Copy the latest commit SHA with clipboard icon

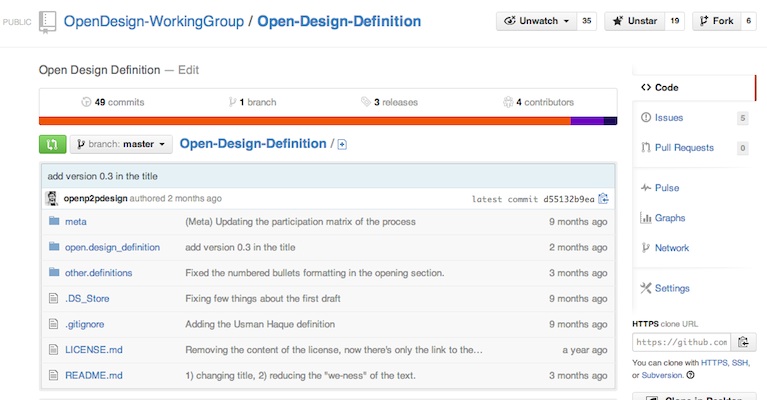(603, 199)
